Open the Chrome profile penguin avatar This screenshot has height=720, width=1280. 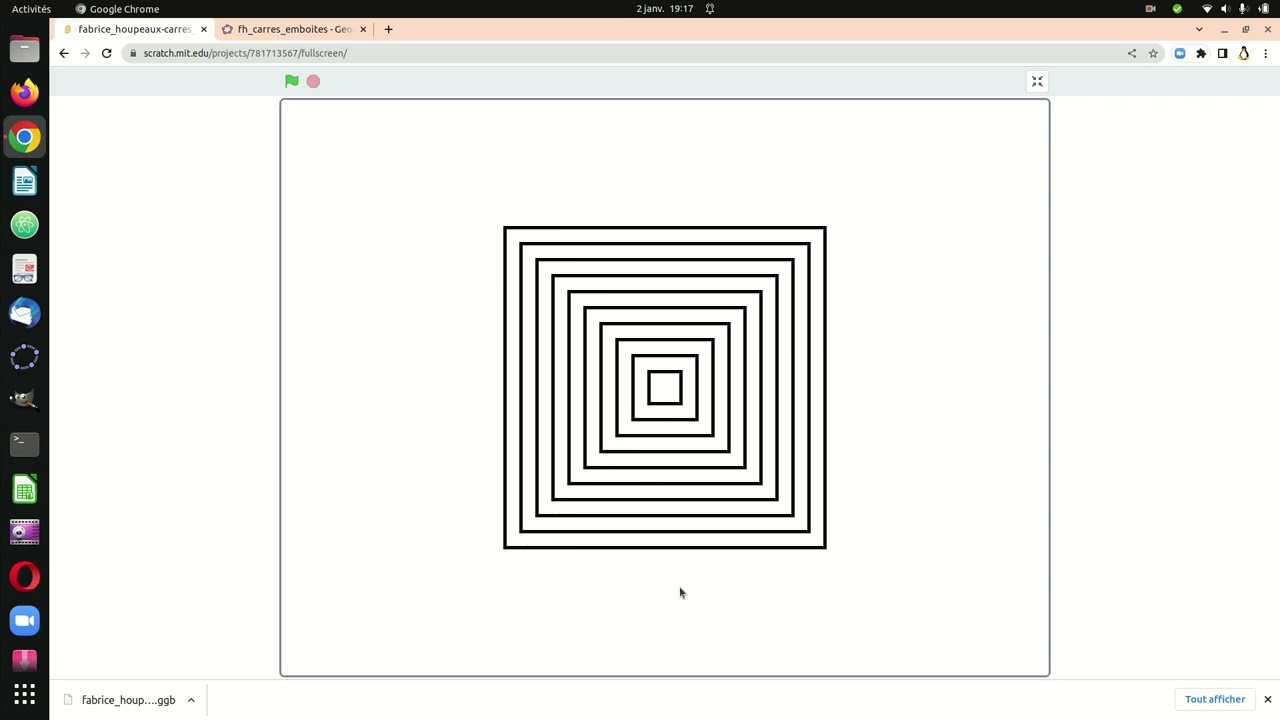pos(1244,53)
